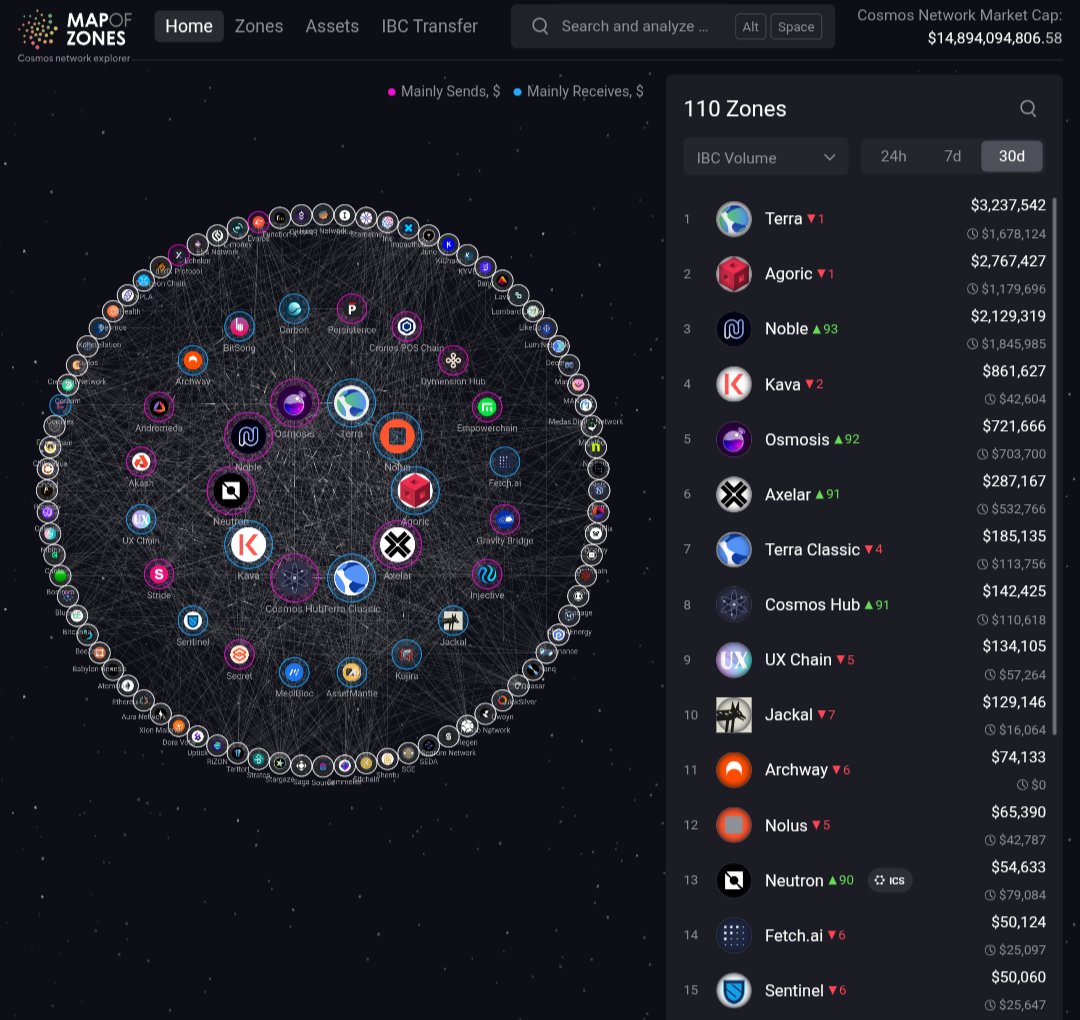Image resolution: width=1080 pixels, height=1020 pixels.
Task: Click the Nolus icon in zones list
Action: pyautogui.click(x=734, y=825)
